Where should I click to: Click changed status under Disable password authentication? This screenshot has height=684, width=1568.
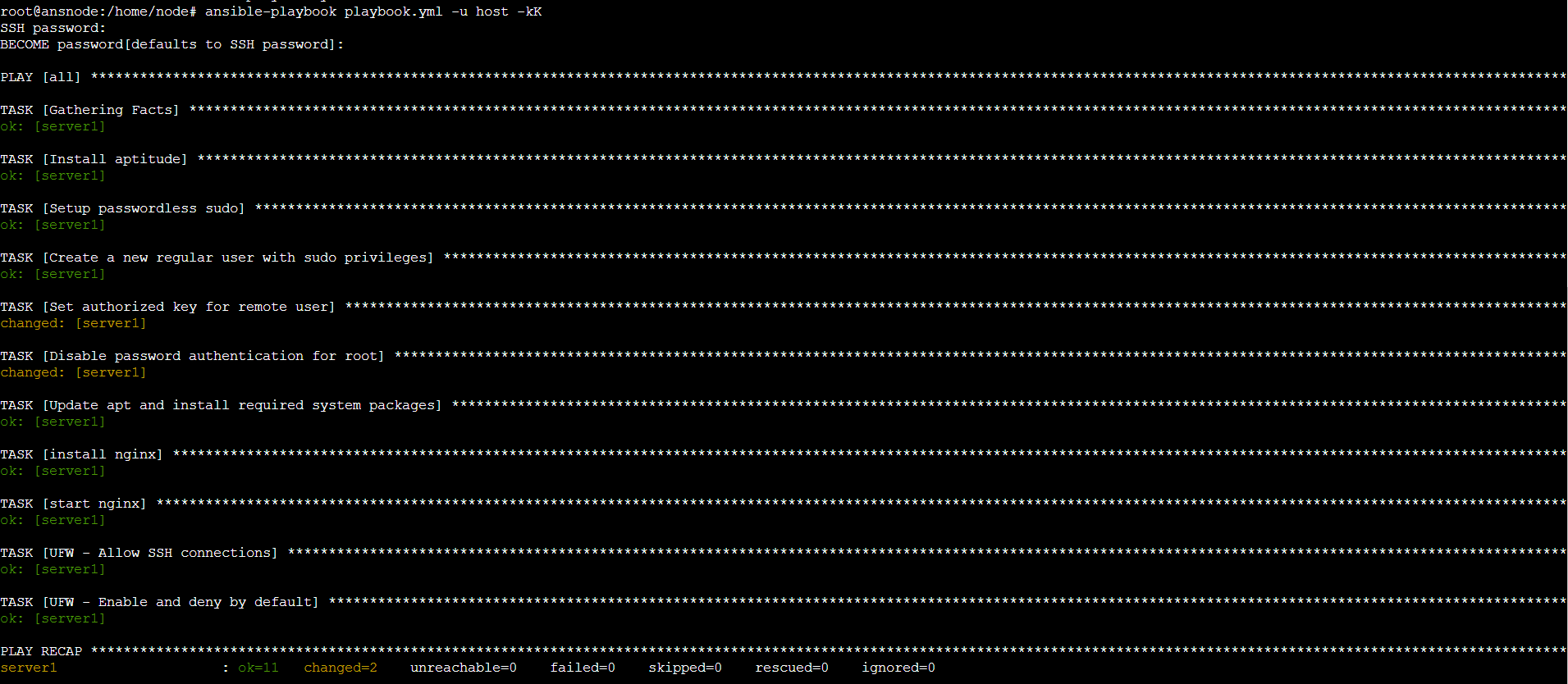click(x=33, y=372)
